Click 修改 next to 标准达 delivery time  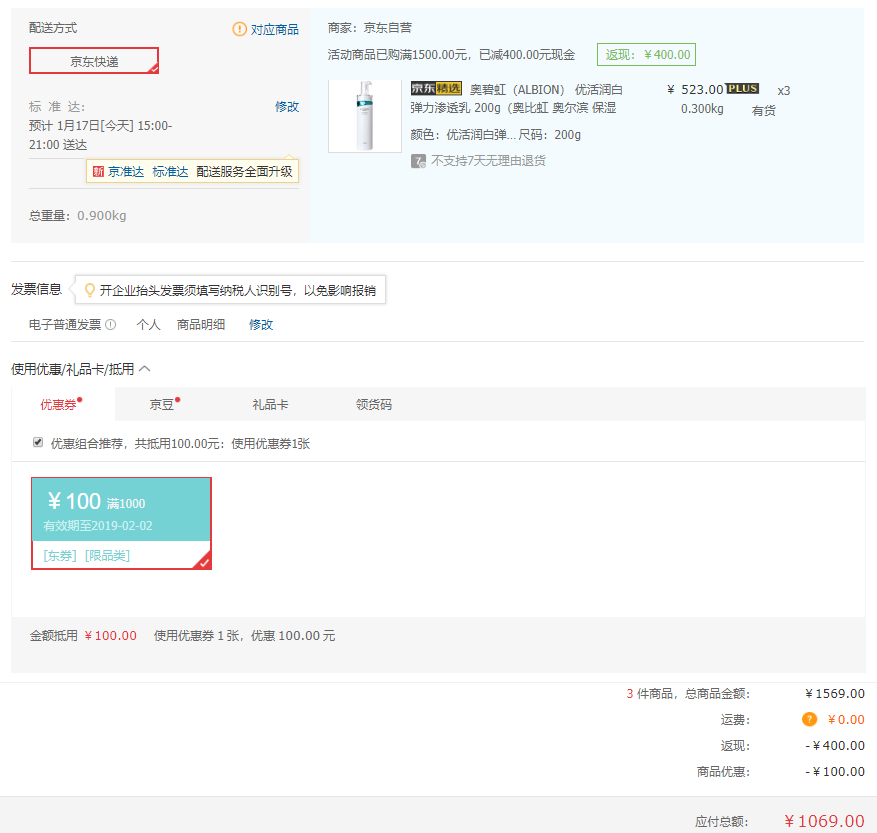(287, 107)
